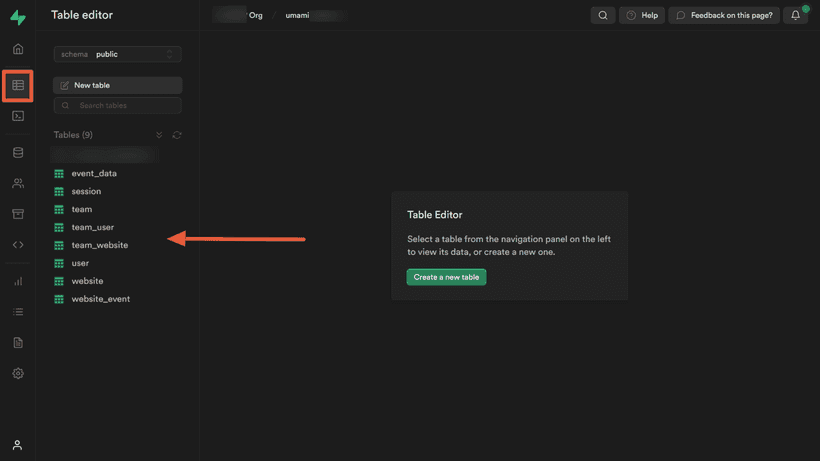
Task: Collapse the tables list with chevrons icon
Action: pyautogui.click(x=159, y=135)
